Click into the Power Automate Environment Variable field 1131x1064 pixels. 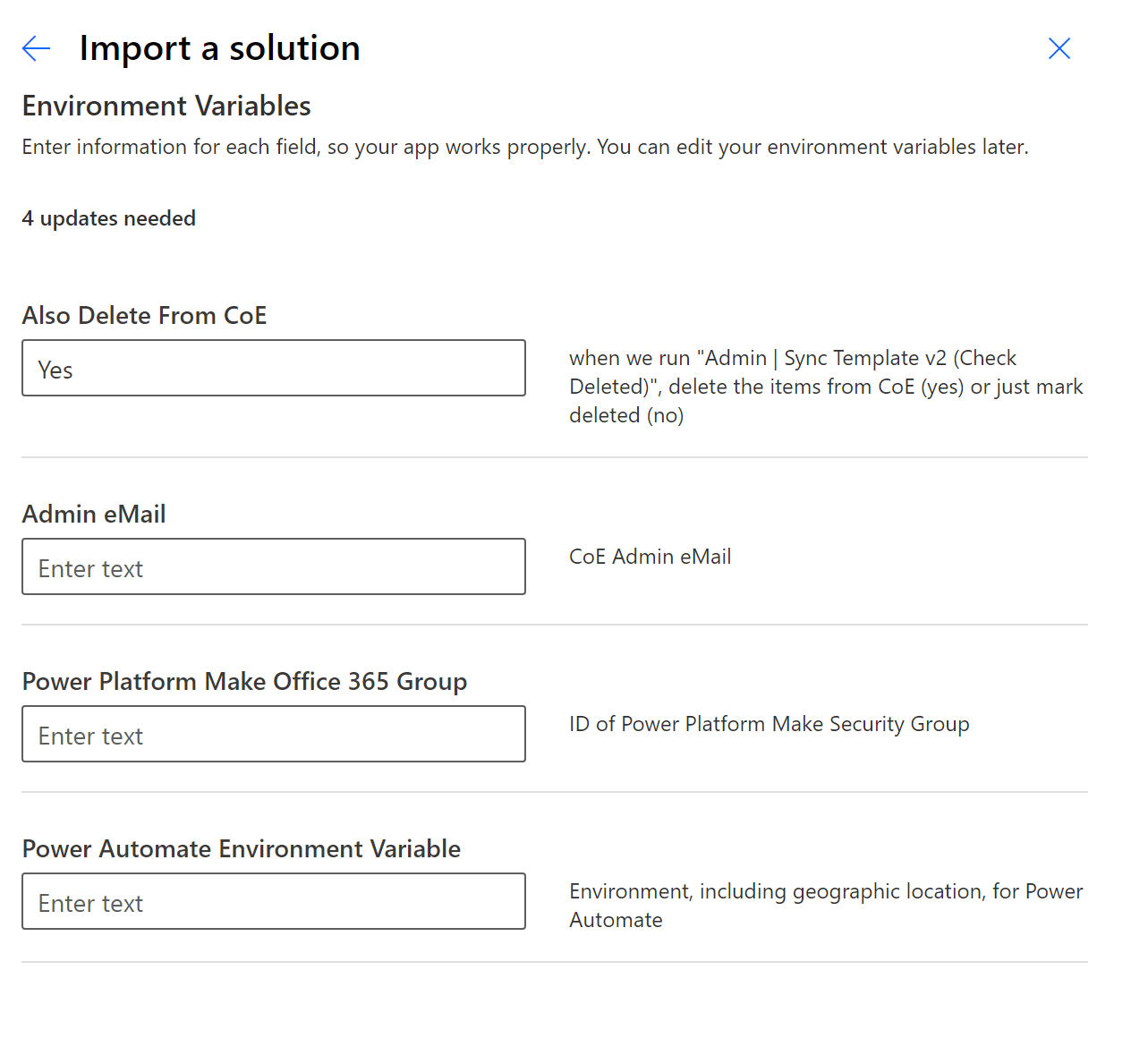click(x=274, y=901)
